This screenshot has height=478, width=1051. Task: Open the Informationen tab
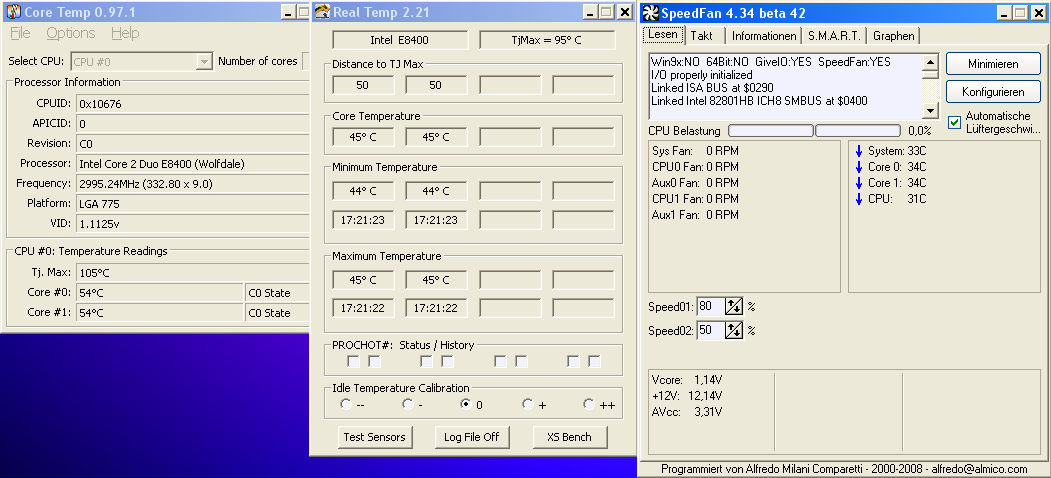point(763,36)
